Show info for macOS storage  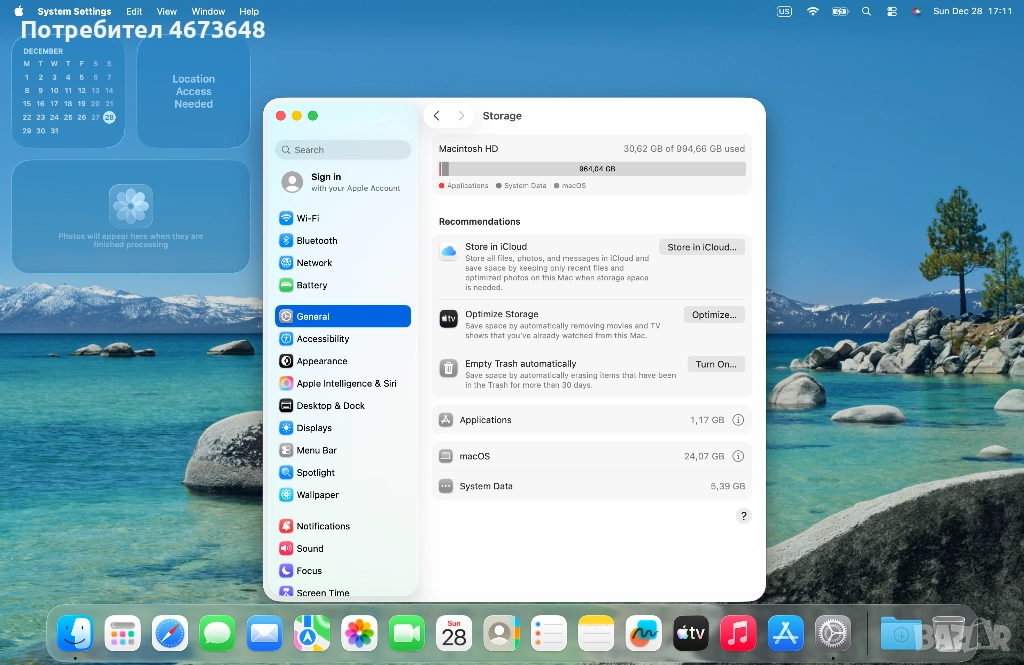click(738, 456)
